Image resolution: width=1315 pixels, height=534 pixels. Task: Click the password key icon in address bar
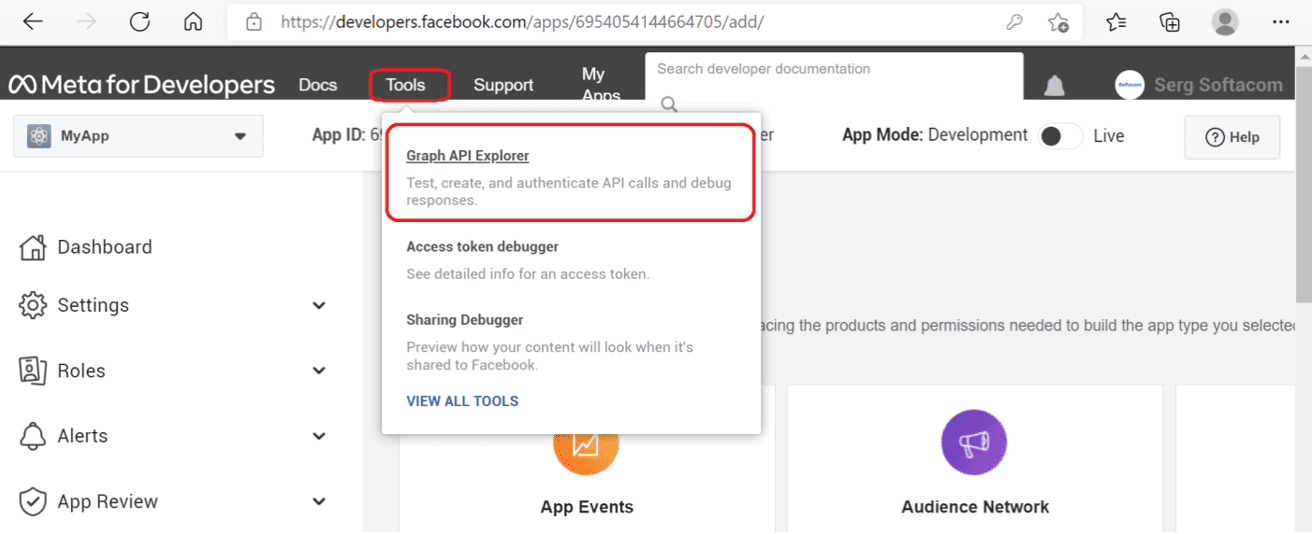click(1014, 22)
